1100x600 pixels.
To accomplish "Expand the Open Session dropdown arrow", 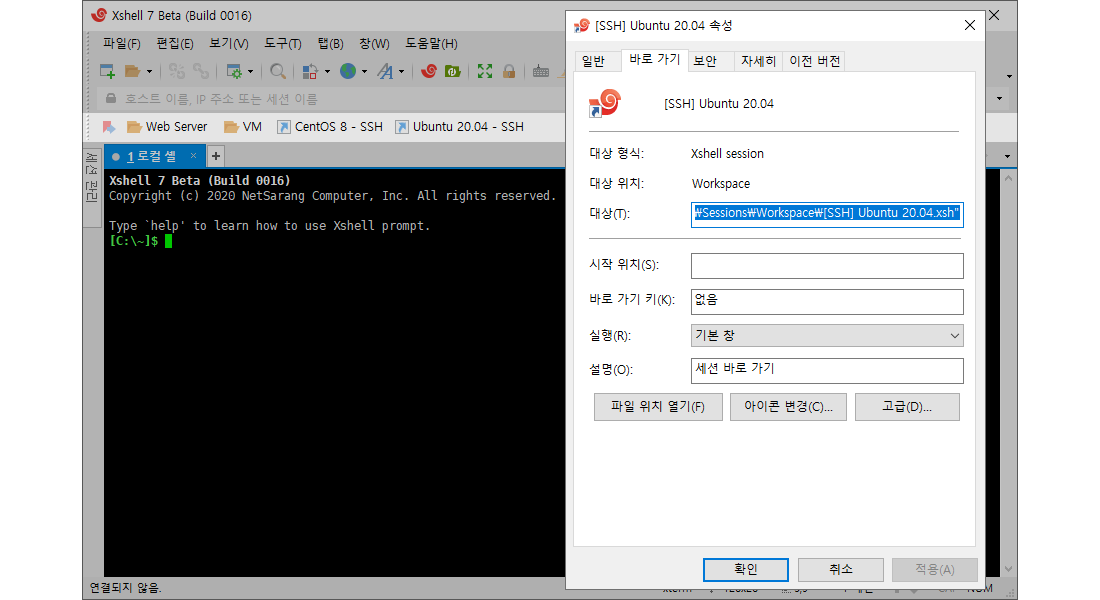I will click(149, 72).
